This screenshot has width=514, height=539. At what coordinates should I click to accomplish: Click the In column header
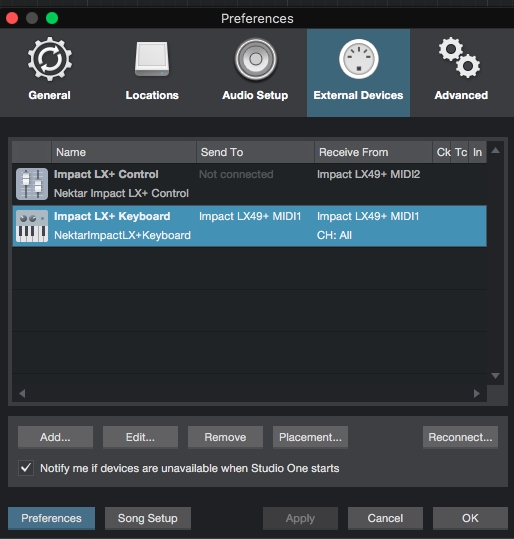pyautogui.click(x=478, y=152)
